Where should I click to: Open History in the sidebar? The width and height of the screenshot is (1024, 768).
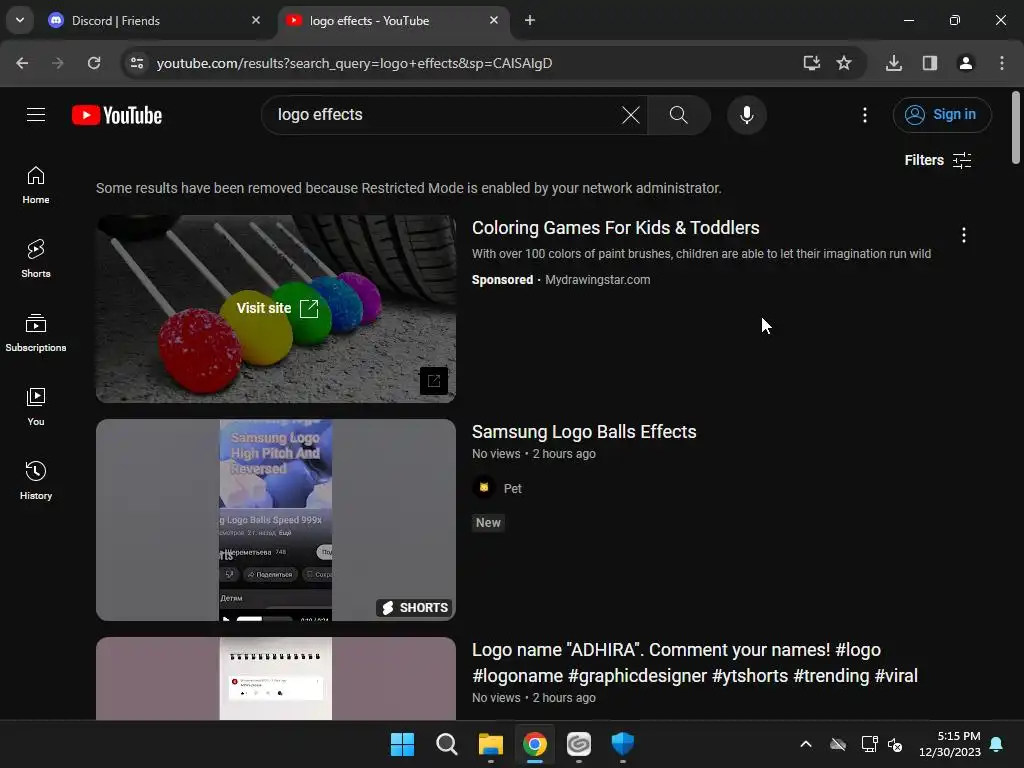[x=36, y=481]
